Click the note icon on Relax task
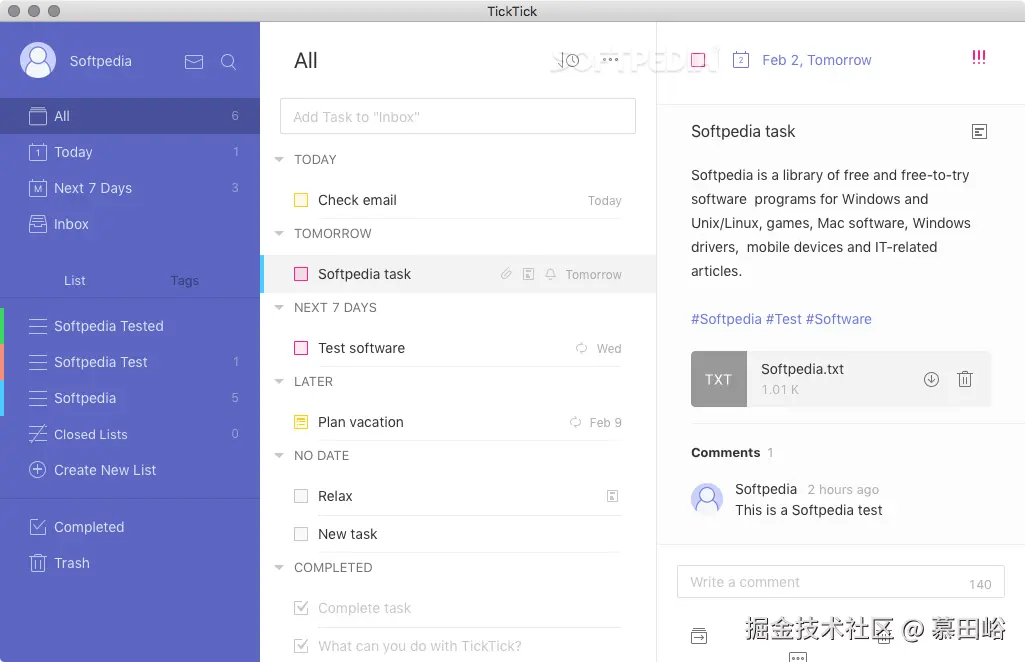Image resolution: width=1025 pixels, height=662 pixels. [613, 496]
